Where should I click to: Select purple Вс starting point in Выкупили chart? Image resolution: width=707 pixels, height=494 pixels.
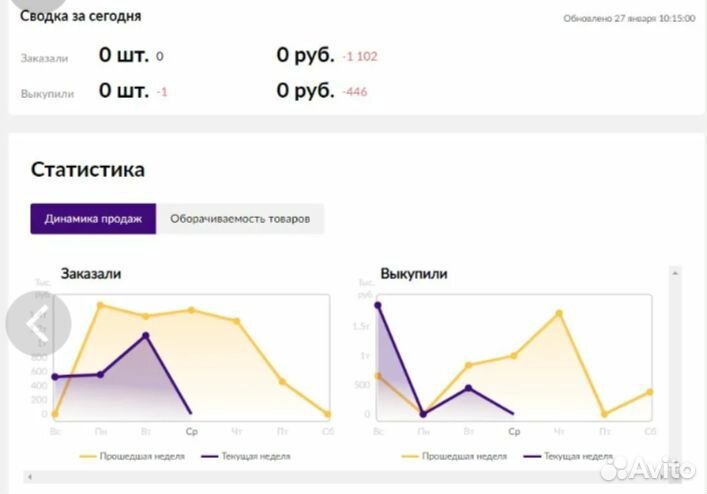point(378,306)
